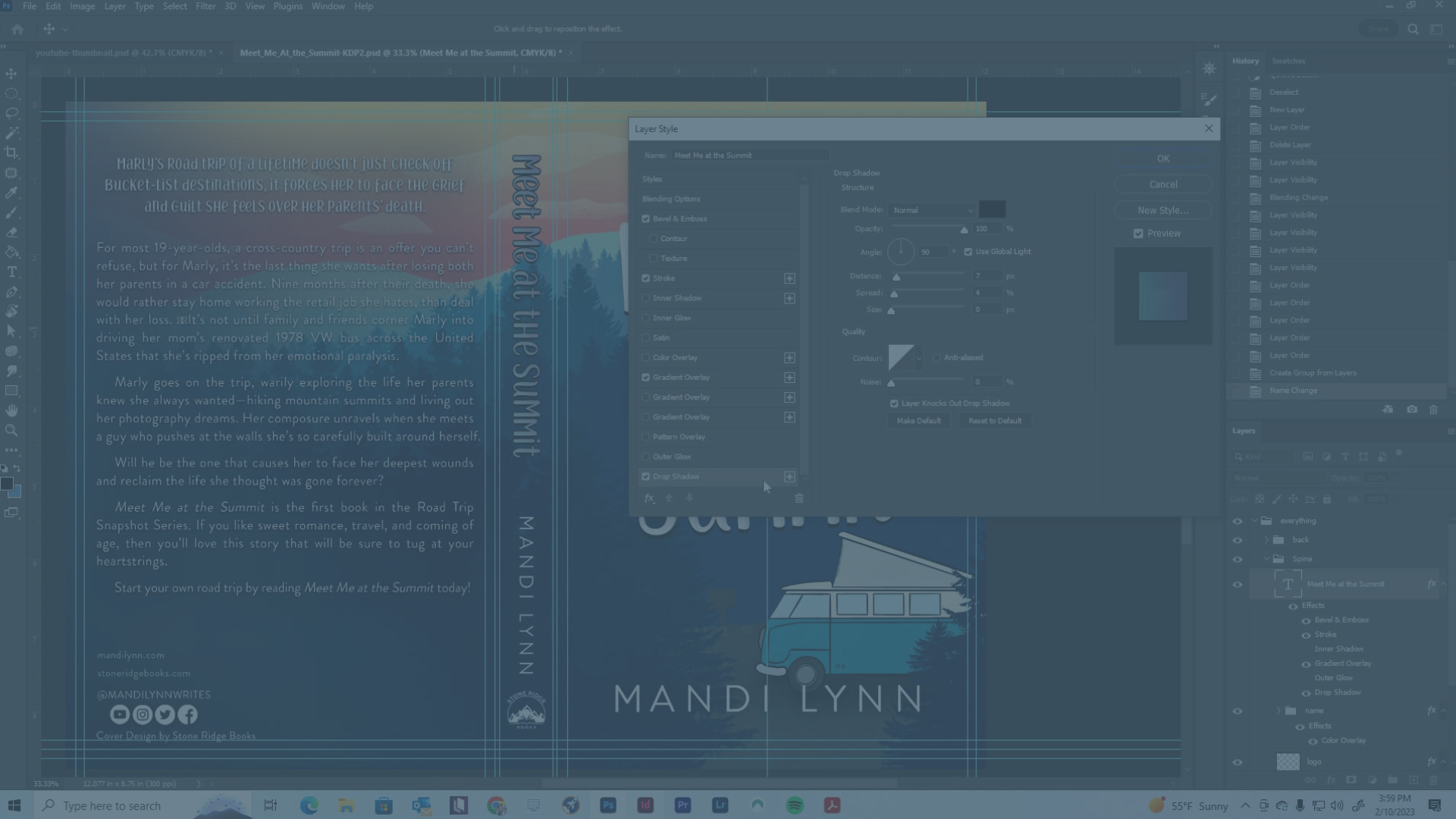The height and width of the screenshot is (819, 1456).
Task: Open Premiere Pro from the taskbar
Action: 682,805
